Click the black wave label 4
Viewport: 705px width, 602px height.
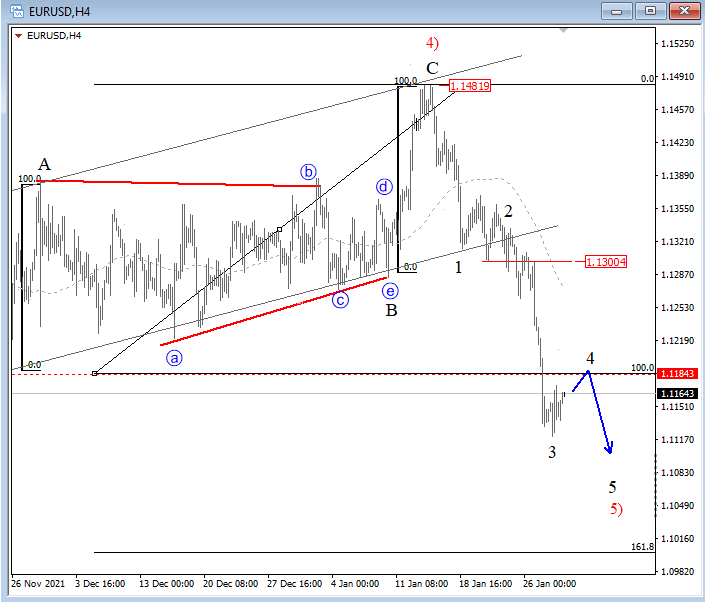[590, 358]
